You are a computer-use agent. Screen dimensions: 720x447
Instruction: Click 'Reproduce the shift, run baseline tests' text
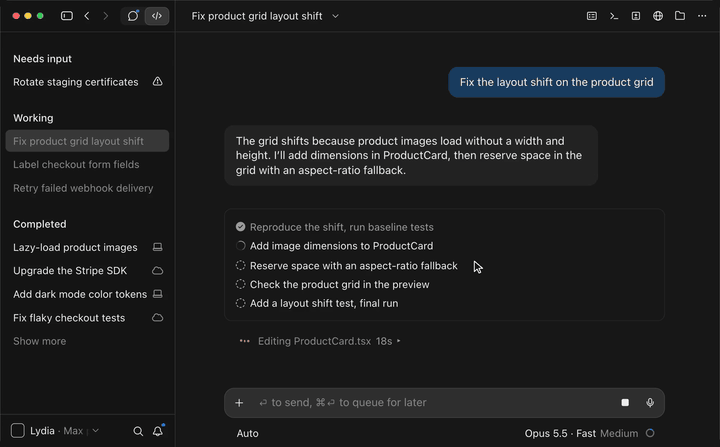pos(342,227)
